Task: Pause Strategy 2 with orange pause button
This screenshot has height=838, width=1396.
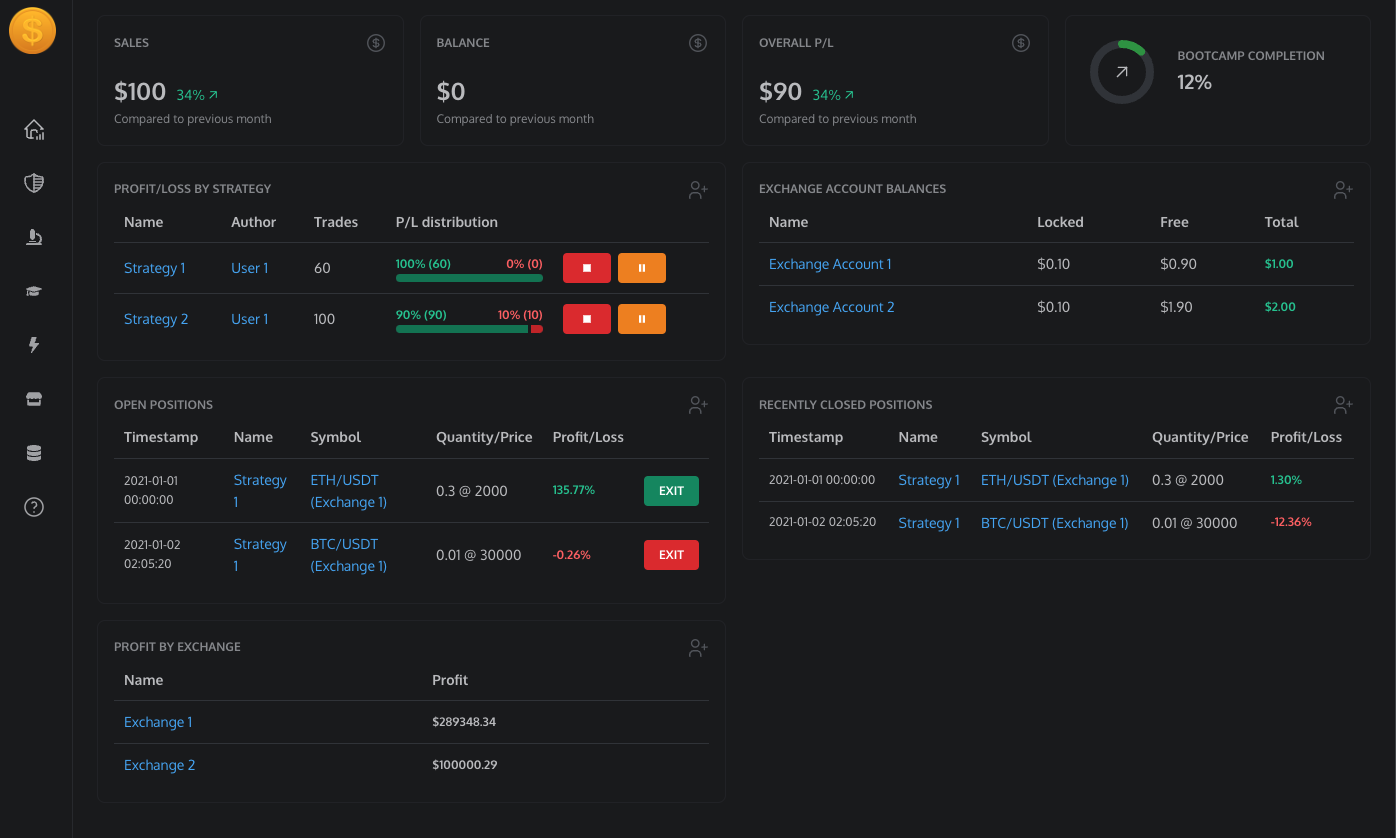Action: pos(642,319)
